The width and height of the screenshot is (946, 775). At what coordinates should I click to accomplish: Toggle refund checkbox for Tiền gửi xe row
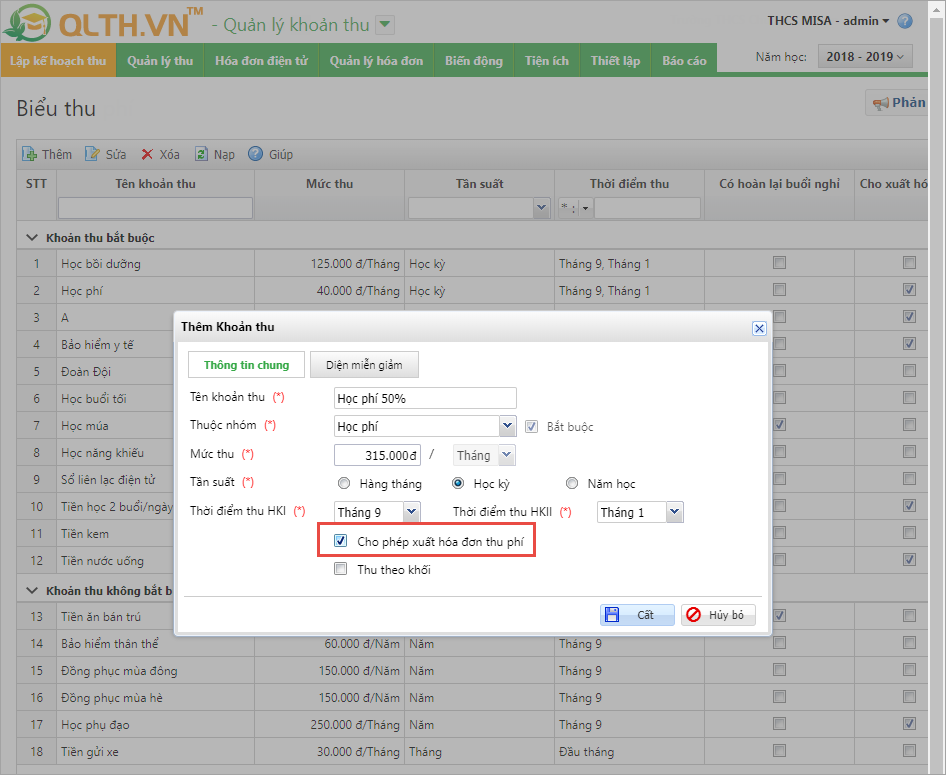click(779, 750)
